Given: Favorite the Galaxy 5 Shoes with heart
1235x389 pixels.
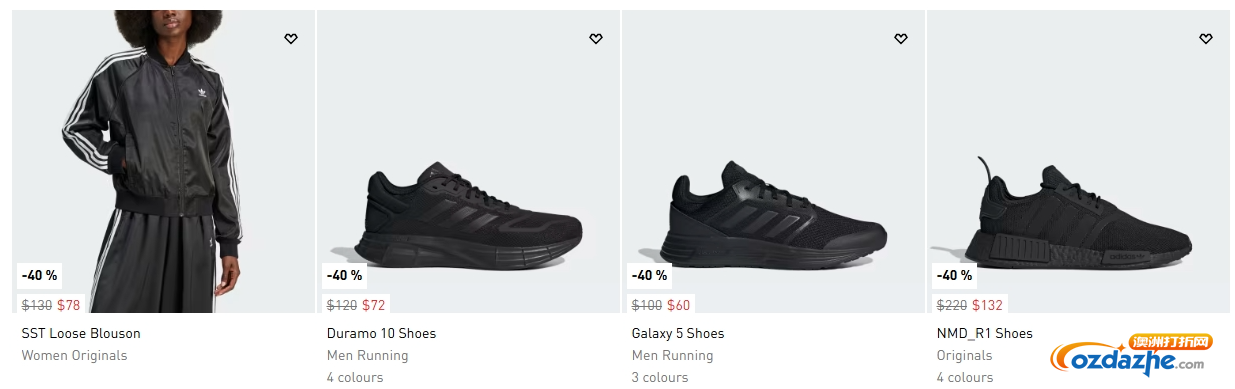Looking at the screenshot, I should click(x=900, y=39).
